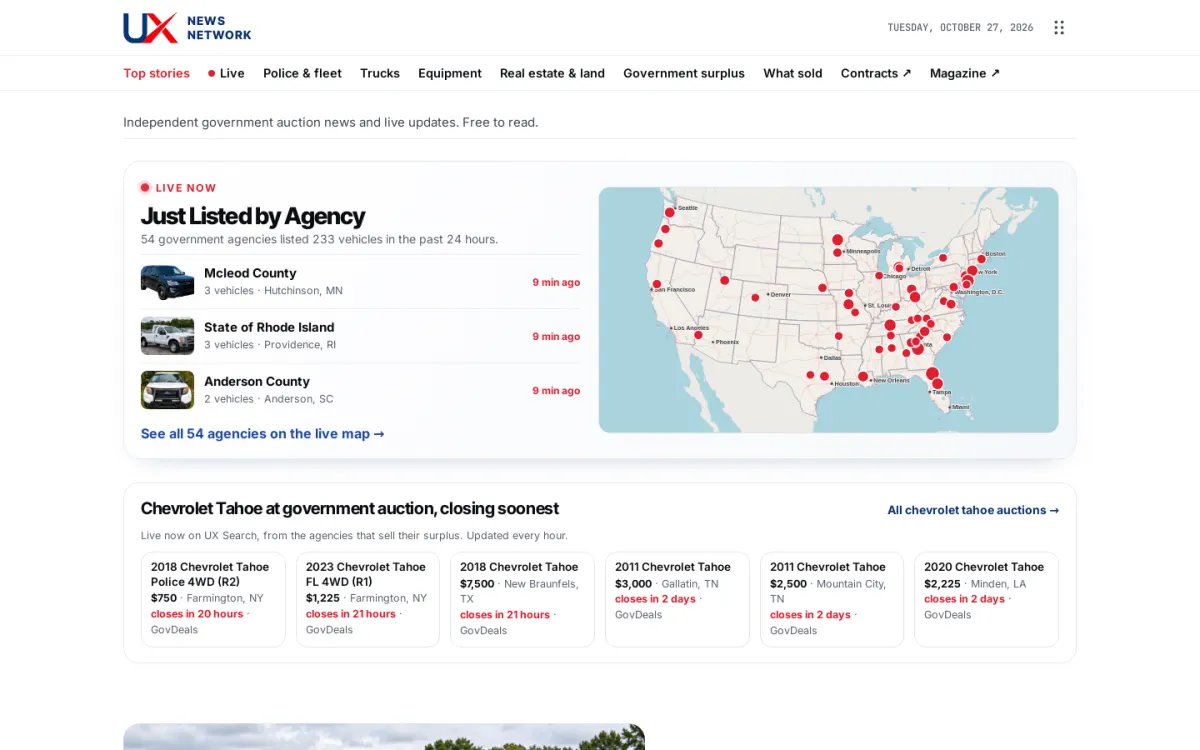
Task: Click the Anderson County vehicle thumbnail
Action: 167,390
